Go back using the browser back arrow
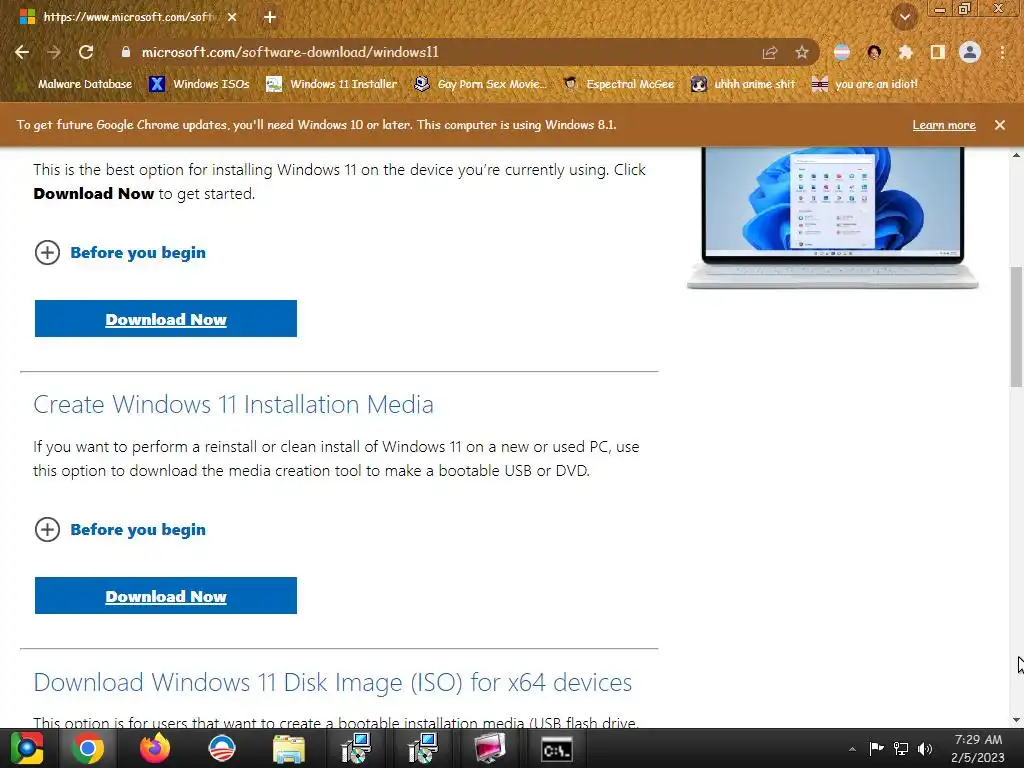 pyautogui.click(x=22, y=52)
